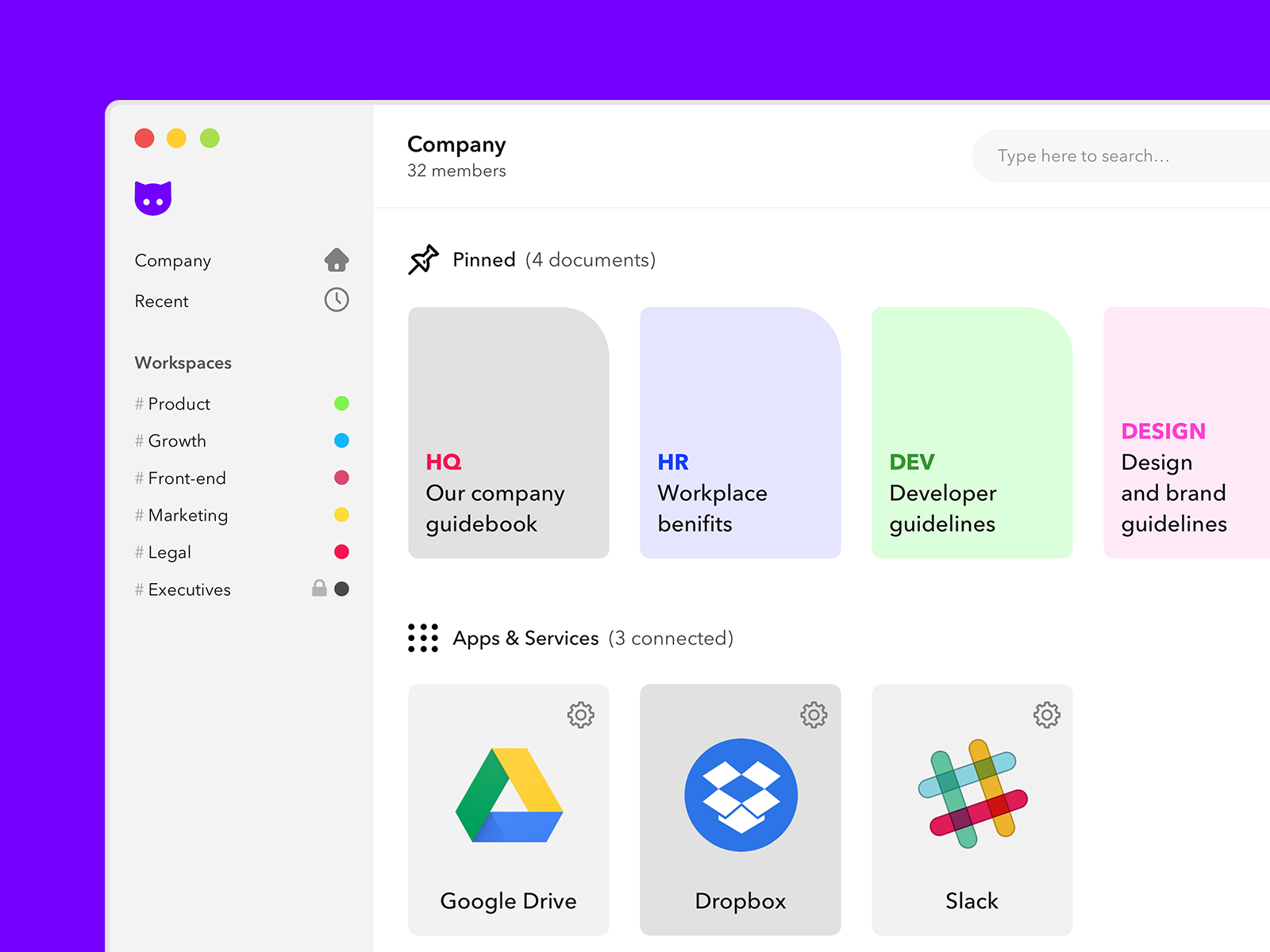This screenshot has width=1270, height=952.
Task: Open HR Workplace benifits card
Action: click(x=741, y=432)
